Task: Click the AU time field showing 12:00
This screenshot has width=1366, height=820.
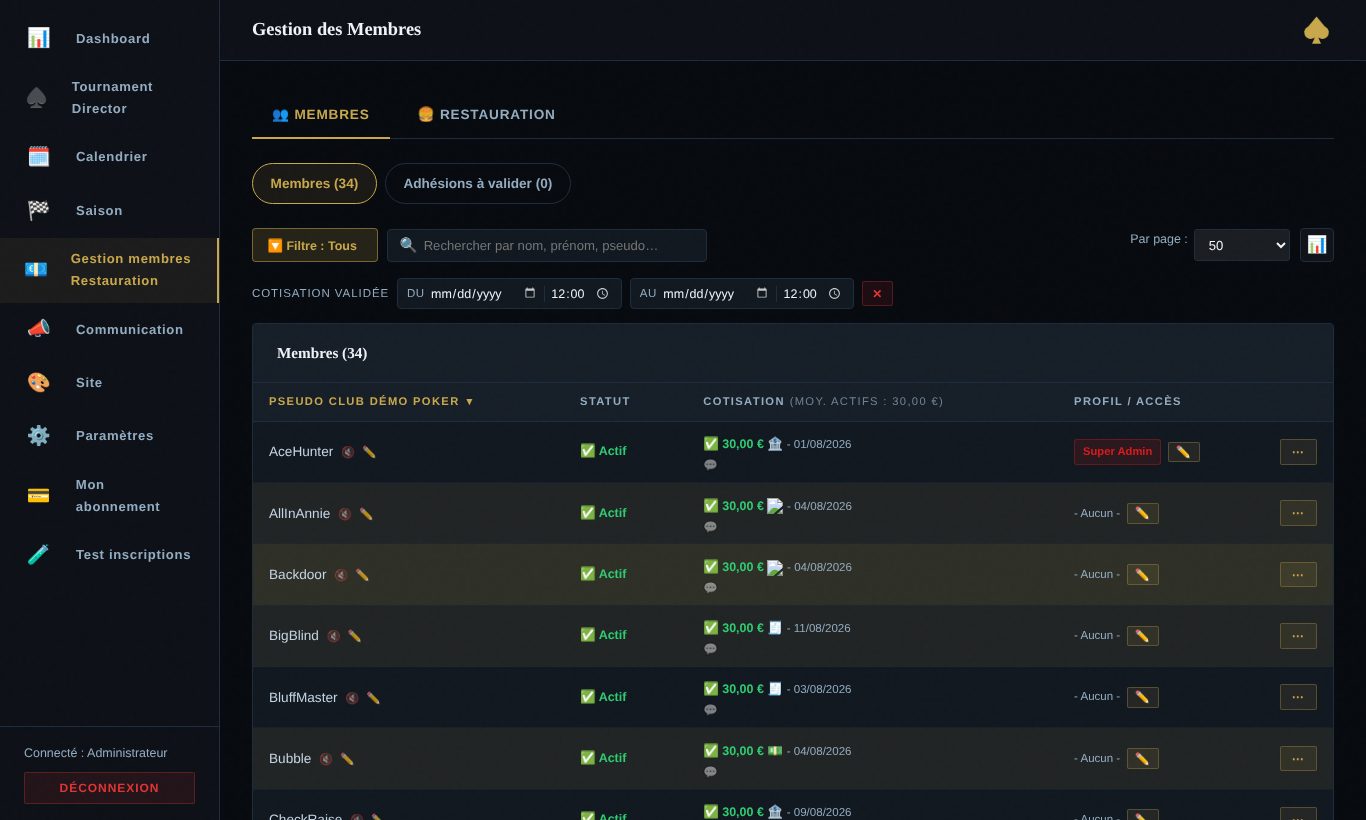Action: pos(812,293)
